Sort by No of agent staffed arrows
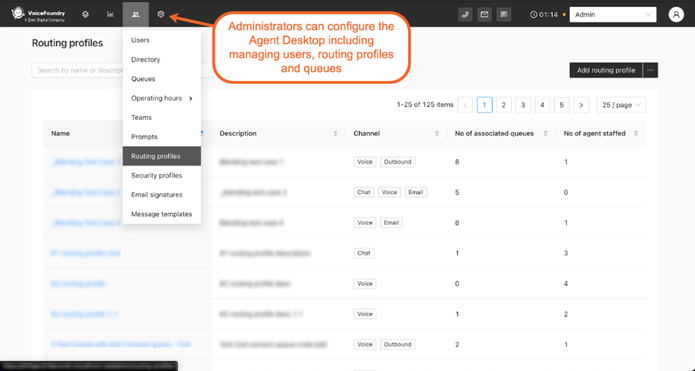695x371 pixels. tap(636, 133)
